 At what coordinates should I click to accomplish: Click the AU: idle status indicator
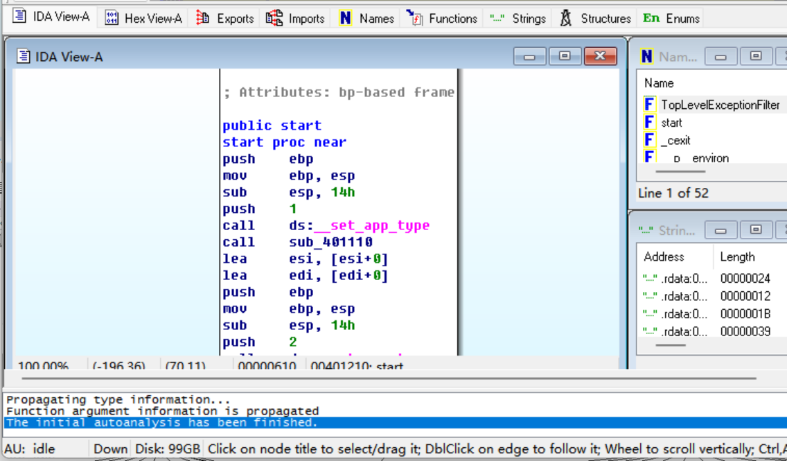point(30,448)
